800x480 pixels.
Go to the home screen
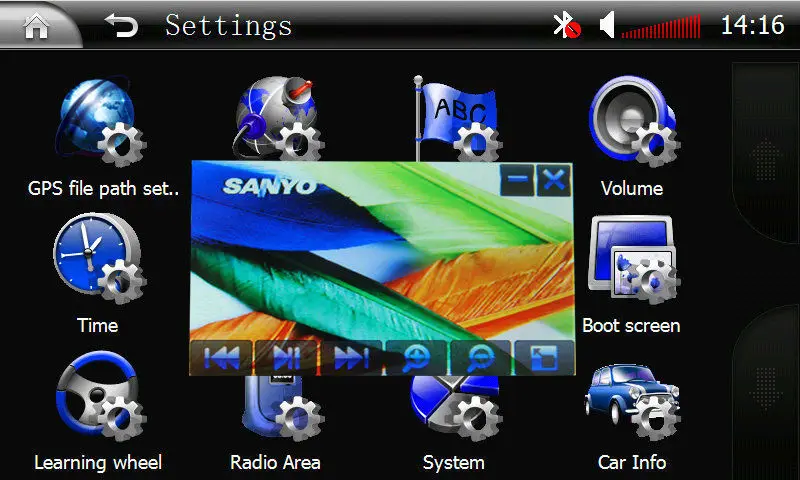36,26
